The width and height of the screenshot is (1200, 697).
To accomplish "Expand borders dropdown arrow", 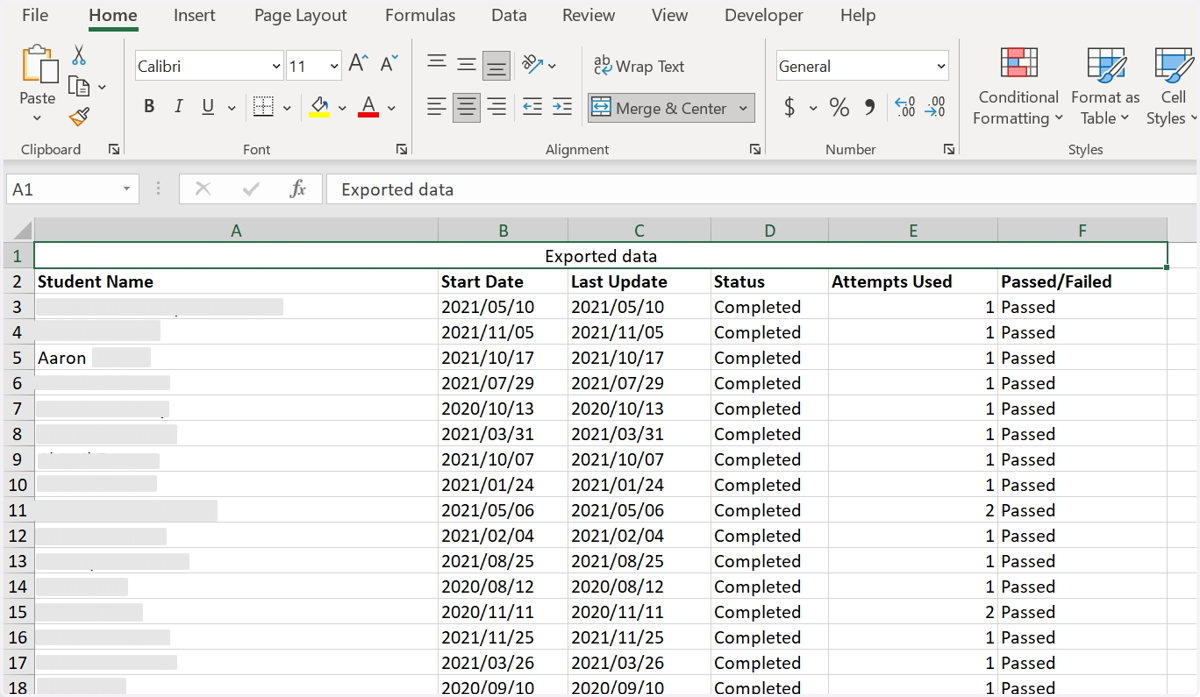I will [287, 108].
